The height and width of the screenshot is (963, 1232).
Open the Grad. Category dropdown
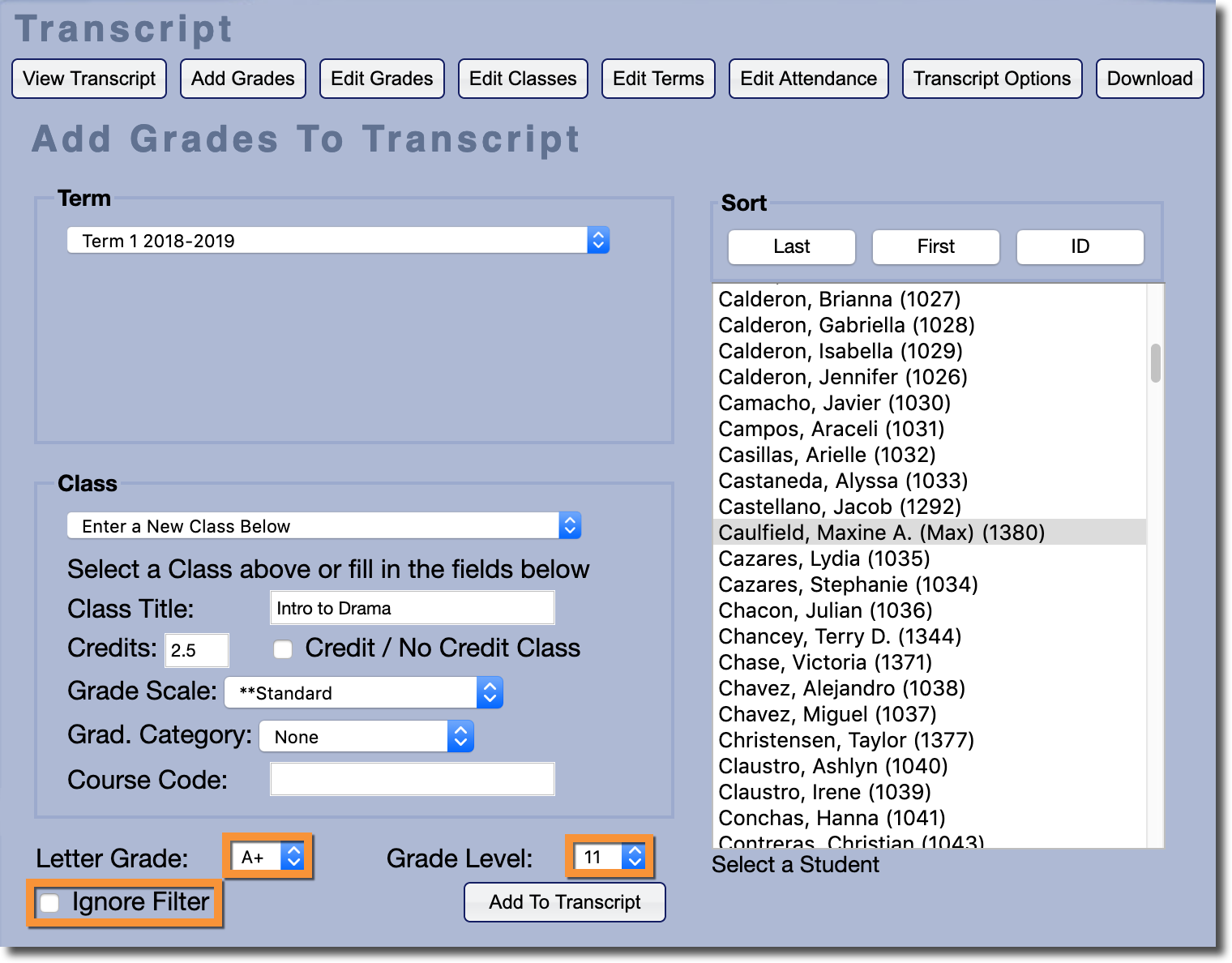tap(366, 737)
